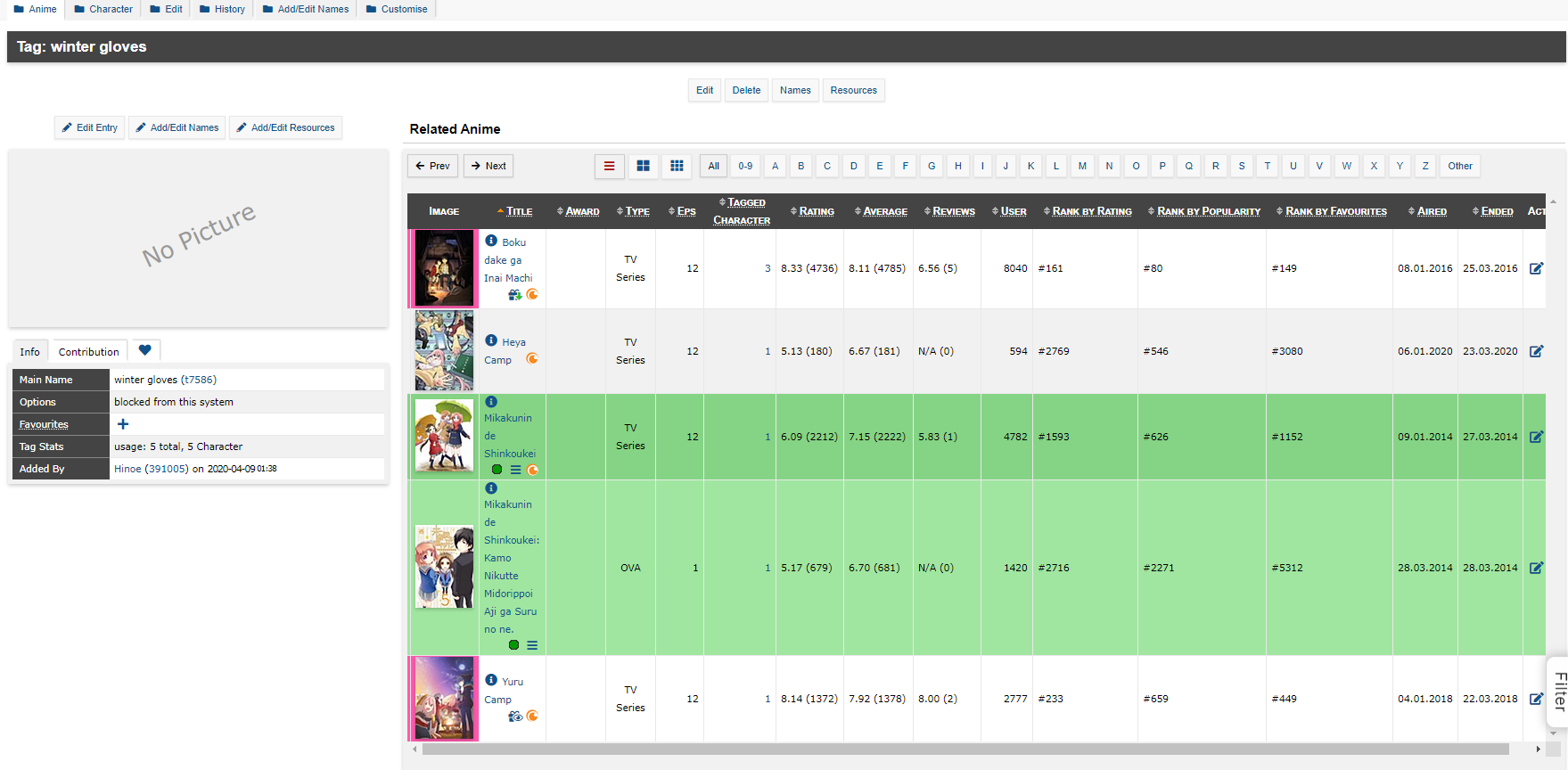
Task: Click the horizontal scrollbar under the table
Action: [x=965, y=750]
